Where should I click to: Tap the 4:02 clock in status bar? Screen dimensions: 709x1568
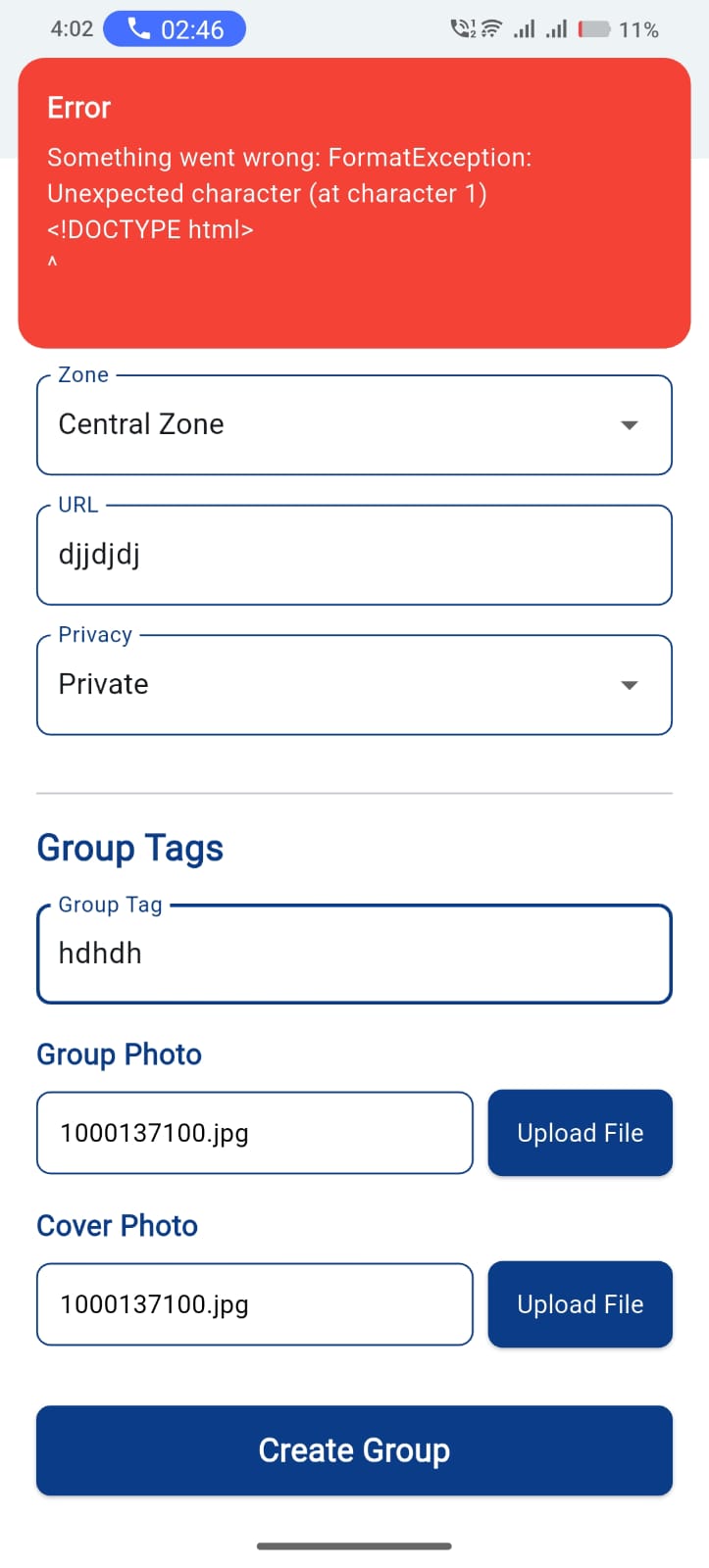(72, 29)
